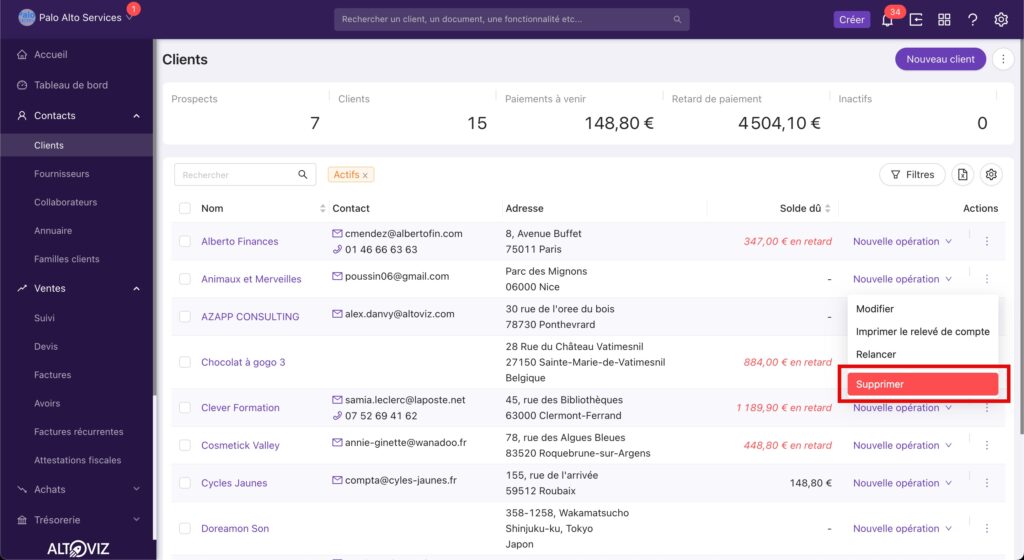Screen dimensions: 1024x560
Task: Click the envelope icon for cmendez@albertofin.com
Action: click(337, 234)
